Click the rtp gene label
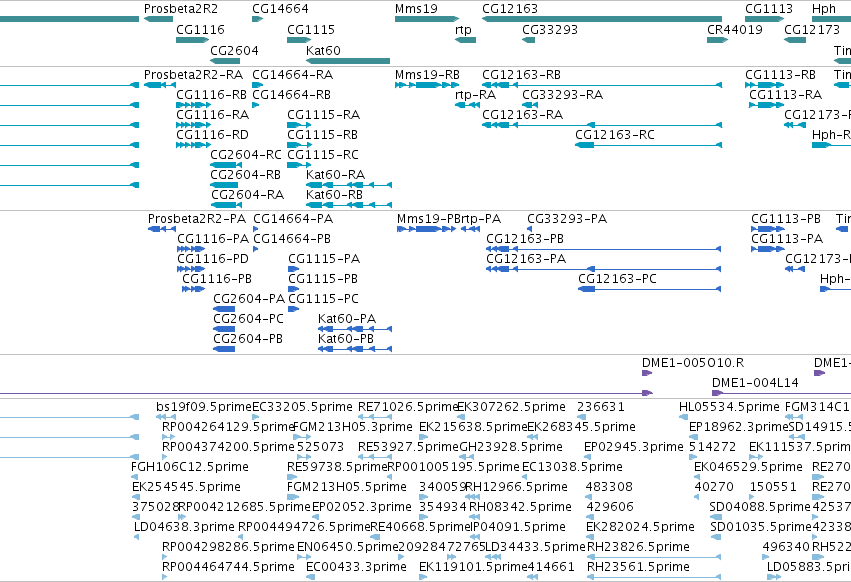851x582 pixels. 463,29
